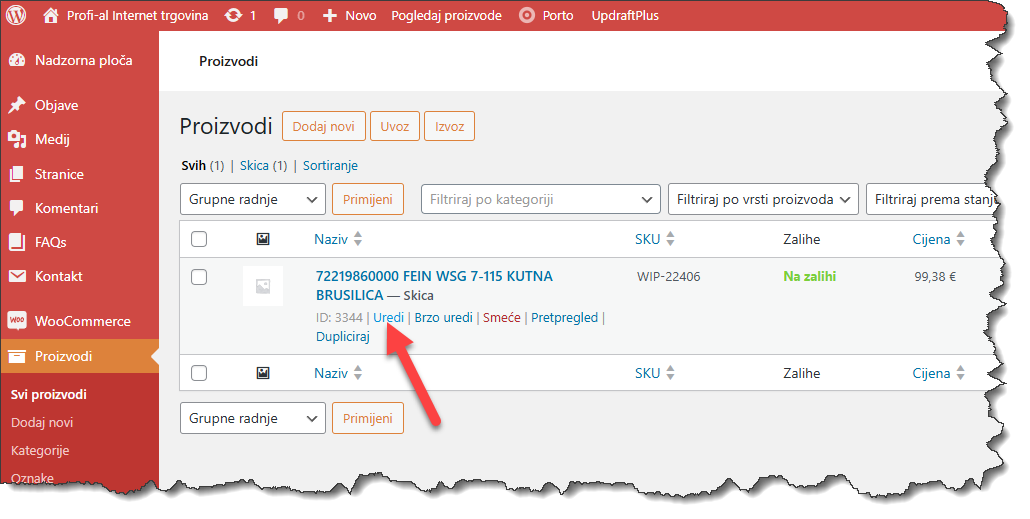Image resolution: width=1030 pixels, height=519 pixels.
Task: Check the box for the FEIN WSG 7-115 product
Action: click(199, 277)
